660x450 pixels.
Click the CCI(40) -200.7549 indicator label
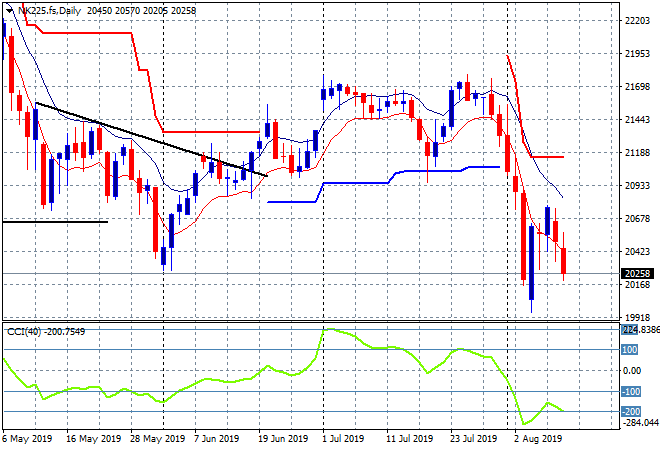(46, 332)
